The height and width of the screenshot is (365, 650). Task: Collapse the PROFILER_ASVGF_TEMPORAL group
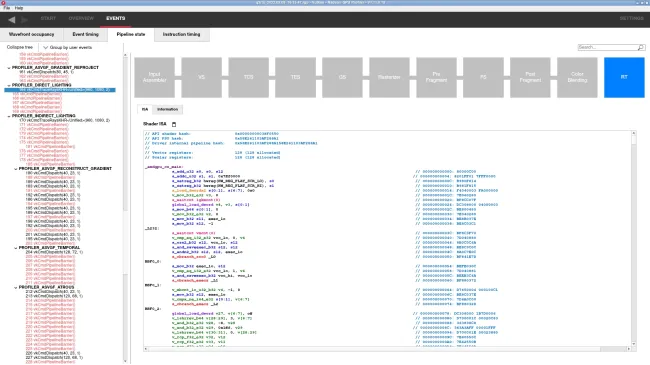16,248
